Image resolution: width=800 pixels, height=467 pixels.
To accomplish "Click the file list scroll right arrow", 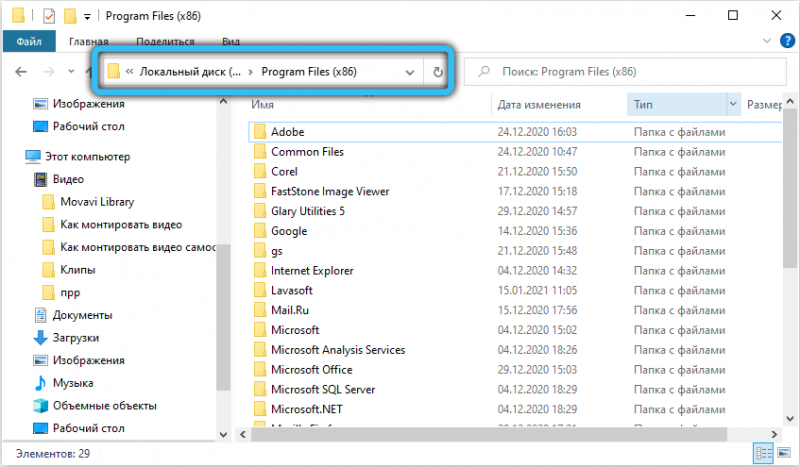I will pyautogui.click(x=774, y=434).
